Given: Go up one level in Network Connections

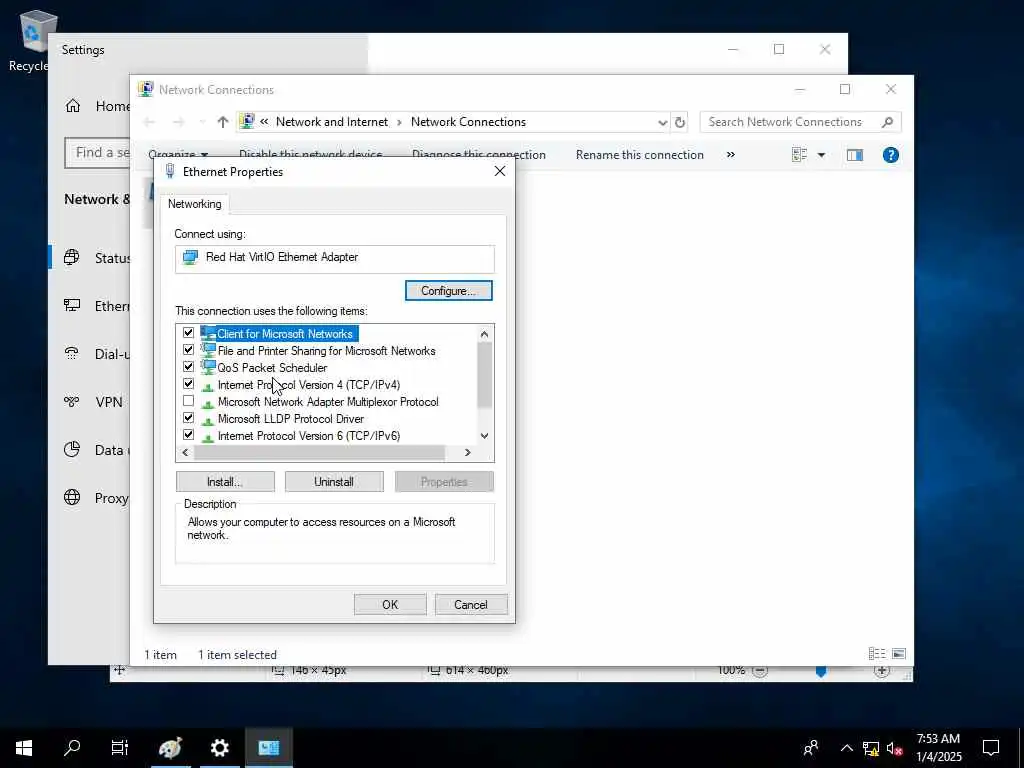Looking at the screenshot, I should click(223, 122).
